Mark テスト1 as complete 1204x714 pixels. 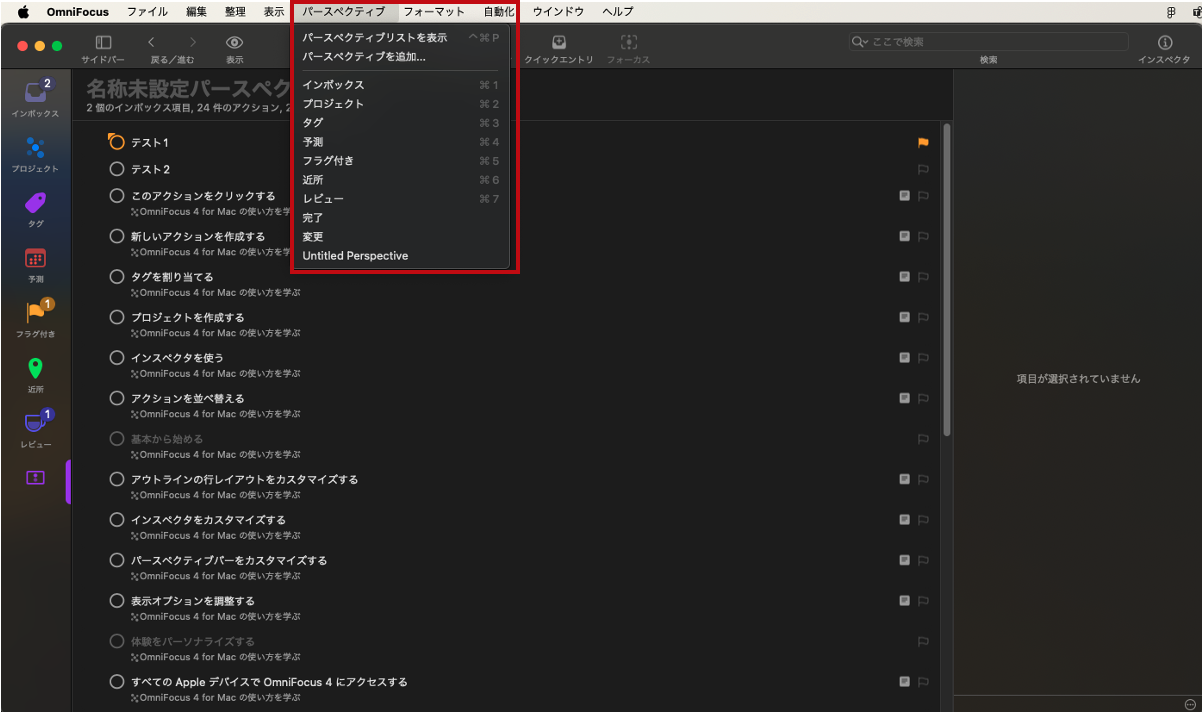(x=117, y=143)
